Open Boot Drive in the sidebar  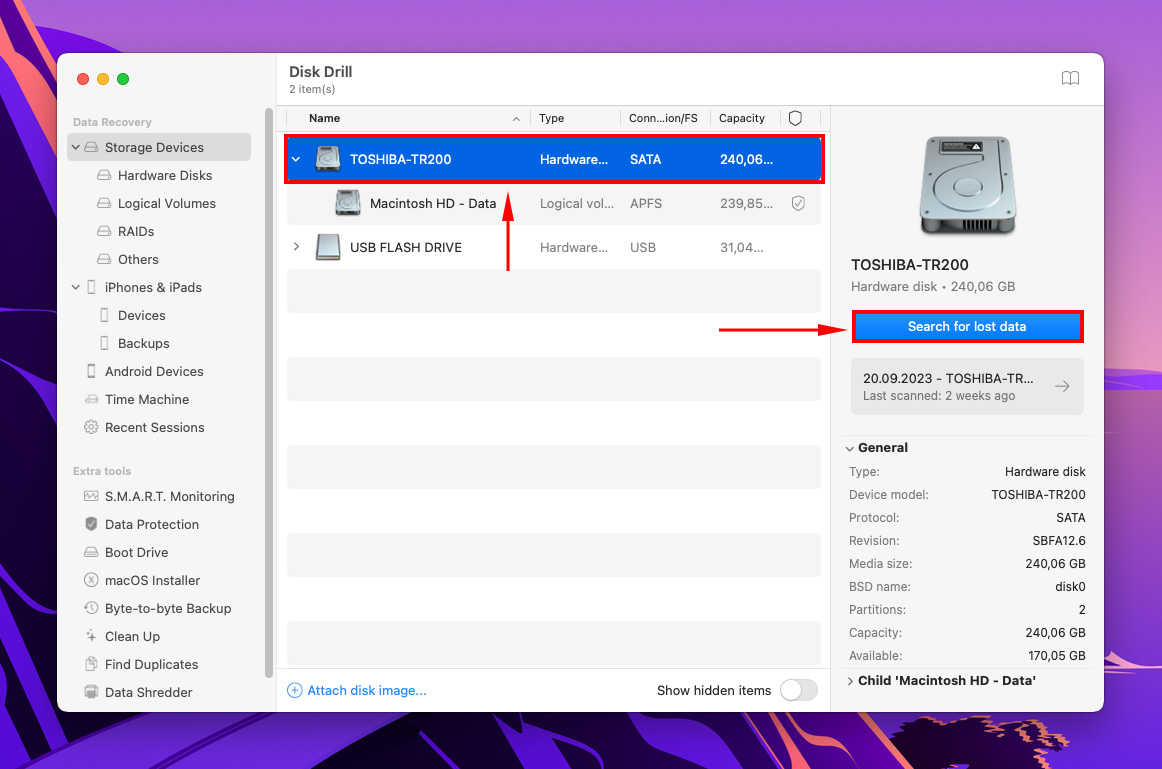pos(136,553)
